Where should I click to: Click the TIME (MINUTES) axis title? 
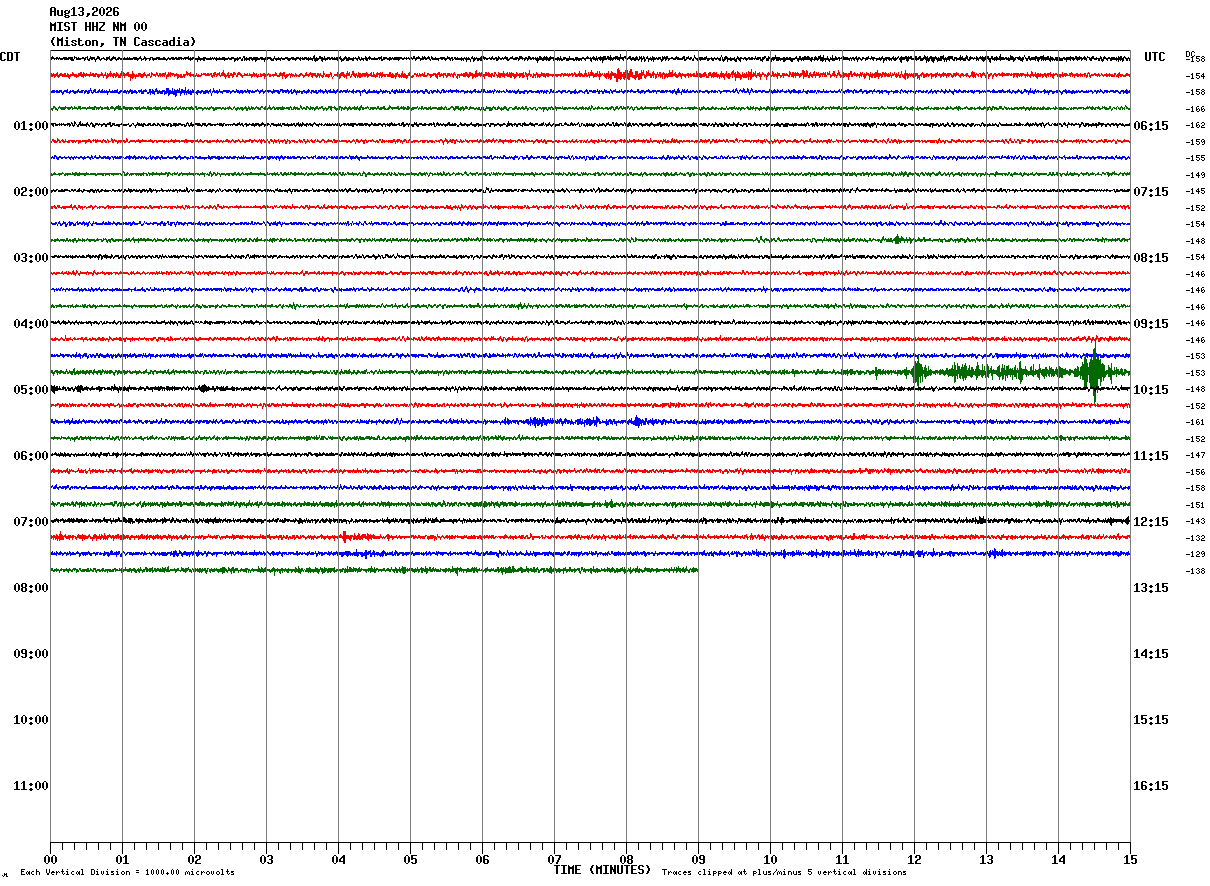pos(602,870)
